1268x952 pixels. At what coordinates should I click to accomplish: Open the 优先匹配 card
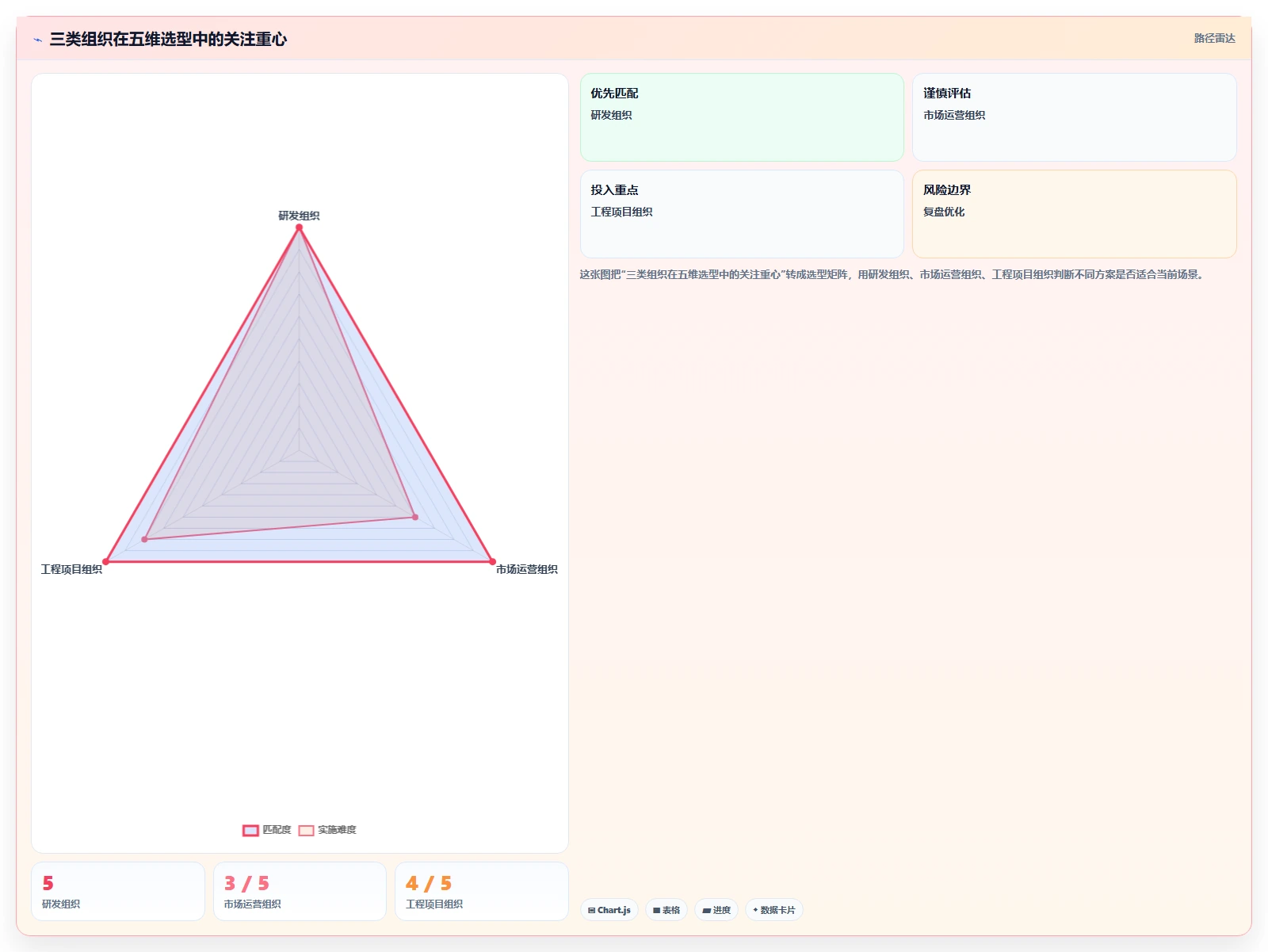point(742,117)
